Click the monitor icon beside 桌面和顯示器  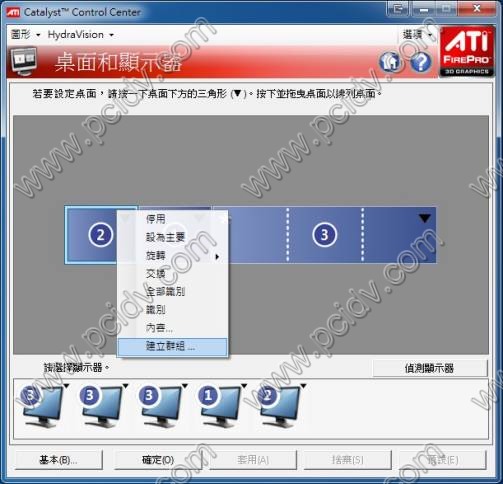click(23, 61)
